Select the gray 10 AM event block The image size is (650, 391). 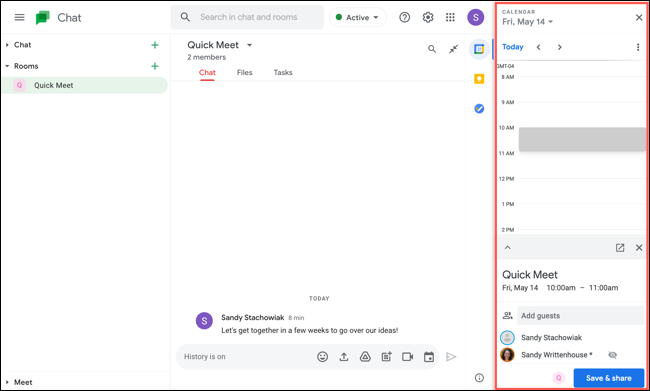pos(582,139)
